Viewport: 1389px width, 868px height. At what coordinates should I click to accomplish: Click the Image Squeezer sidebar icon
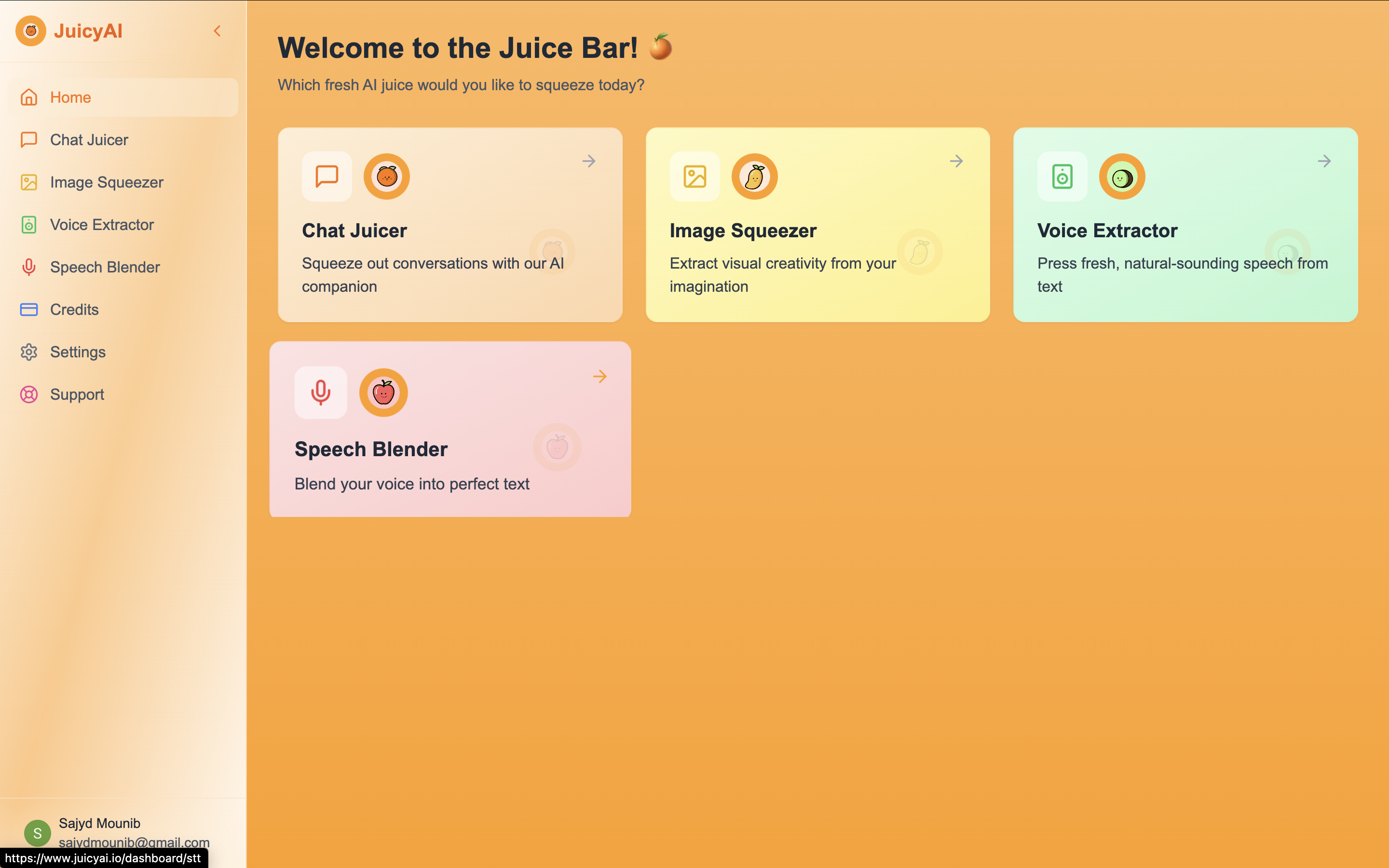[x=29, y=182]
